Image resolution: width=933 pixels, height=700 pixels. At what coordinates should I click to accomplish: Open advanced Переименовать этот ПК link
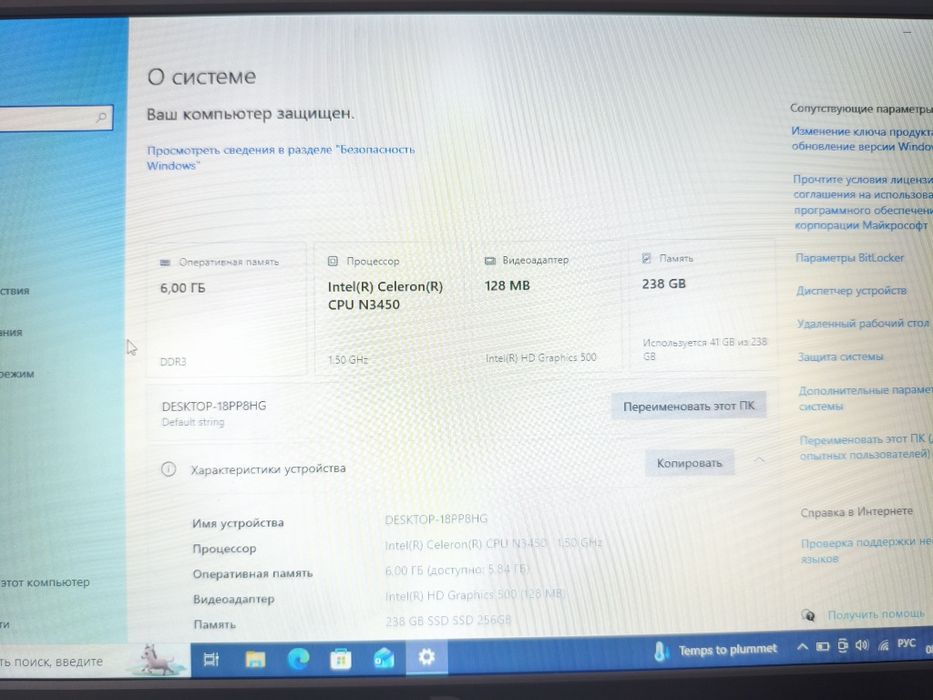click(866, 446)
